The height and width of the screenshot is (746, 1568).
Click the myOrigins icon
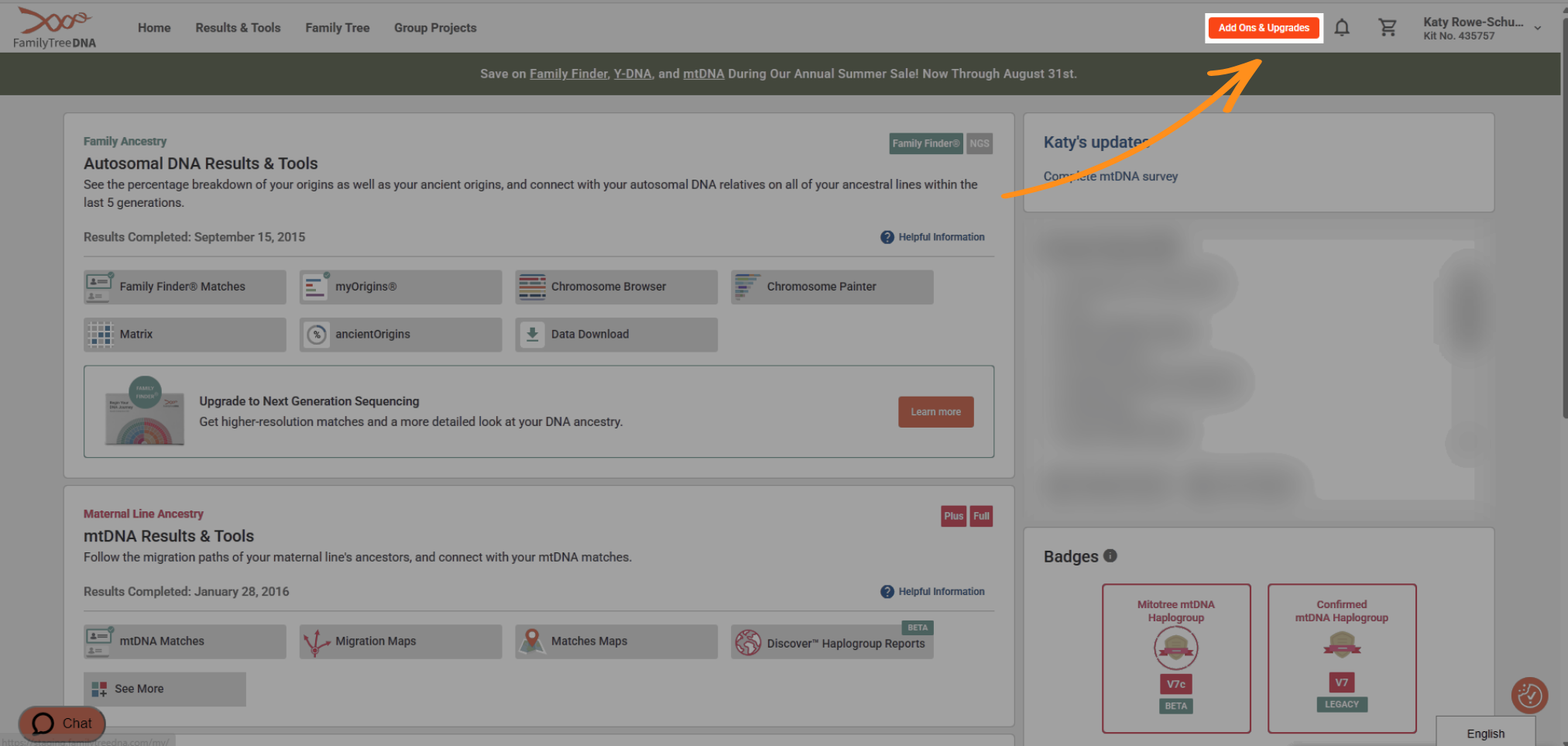click(x=315, y=287)
